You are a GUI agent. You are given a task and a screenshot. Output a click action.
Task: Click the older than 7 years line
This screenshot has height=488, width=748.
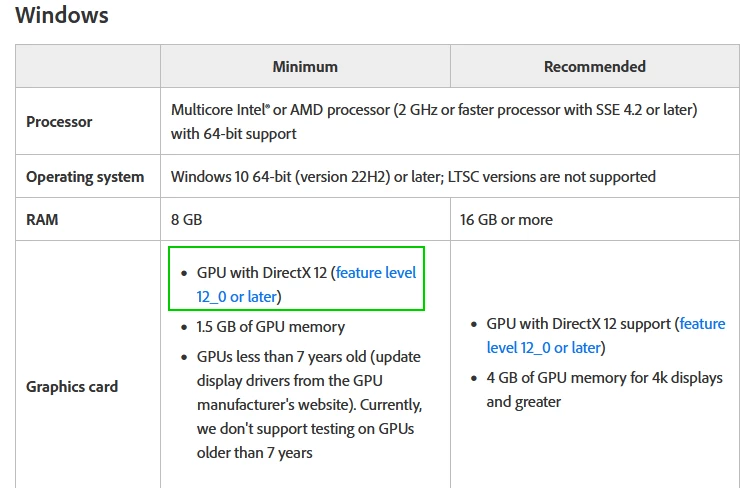click(x=254, y=453)
